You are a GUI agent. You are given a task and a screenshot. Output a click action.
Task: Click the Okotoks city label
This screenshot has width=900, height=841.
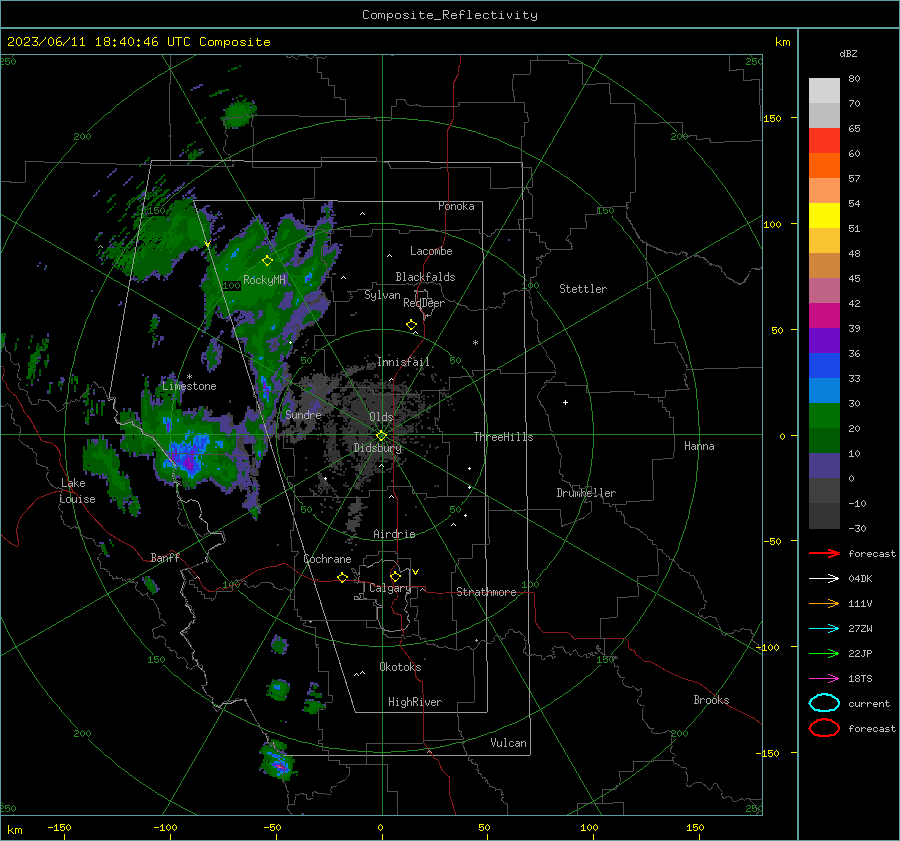point(400,667)
